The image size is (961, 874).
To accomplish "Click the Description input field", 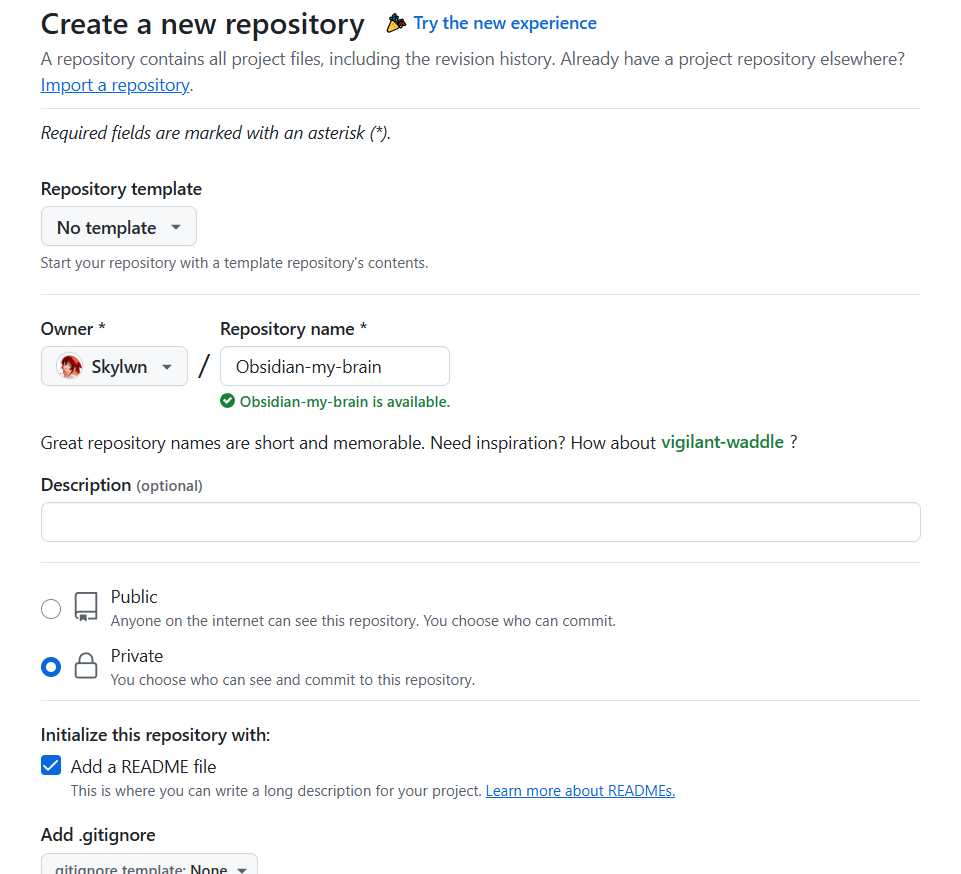I will pos(480,522).
